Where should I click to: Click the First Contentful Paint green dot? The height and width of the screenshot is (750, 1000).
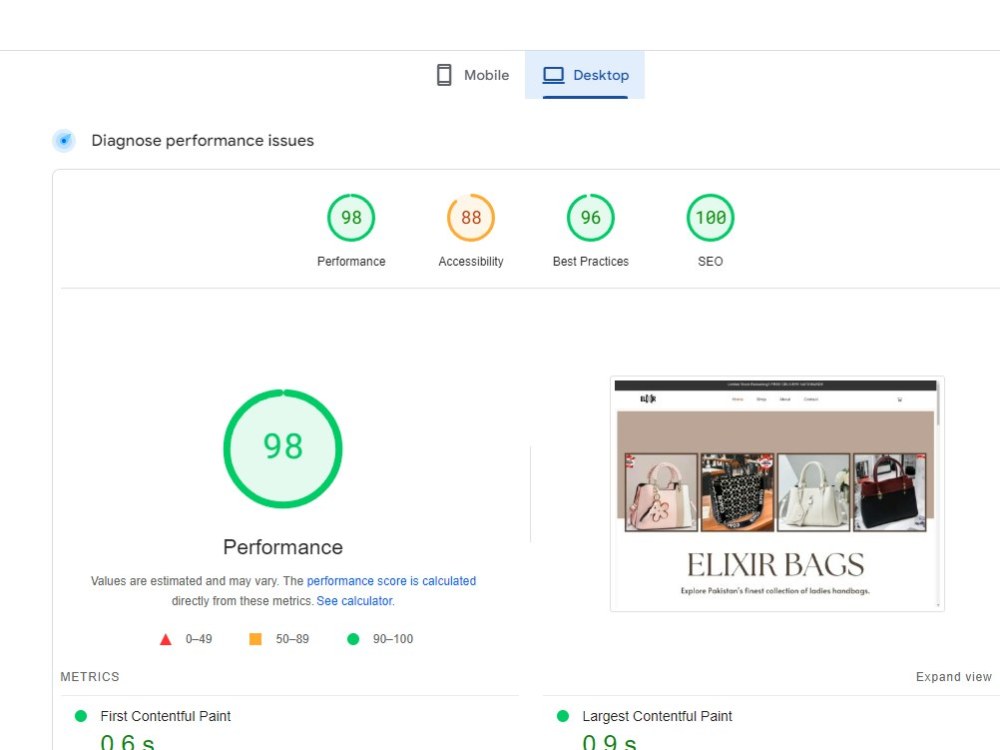click(x=80, y=716)
